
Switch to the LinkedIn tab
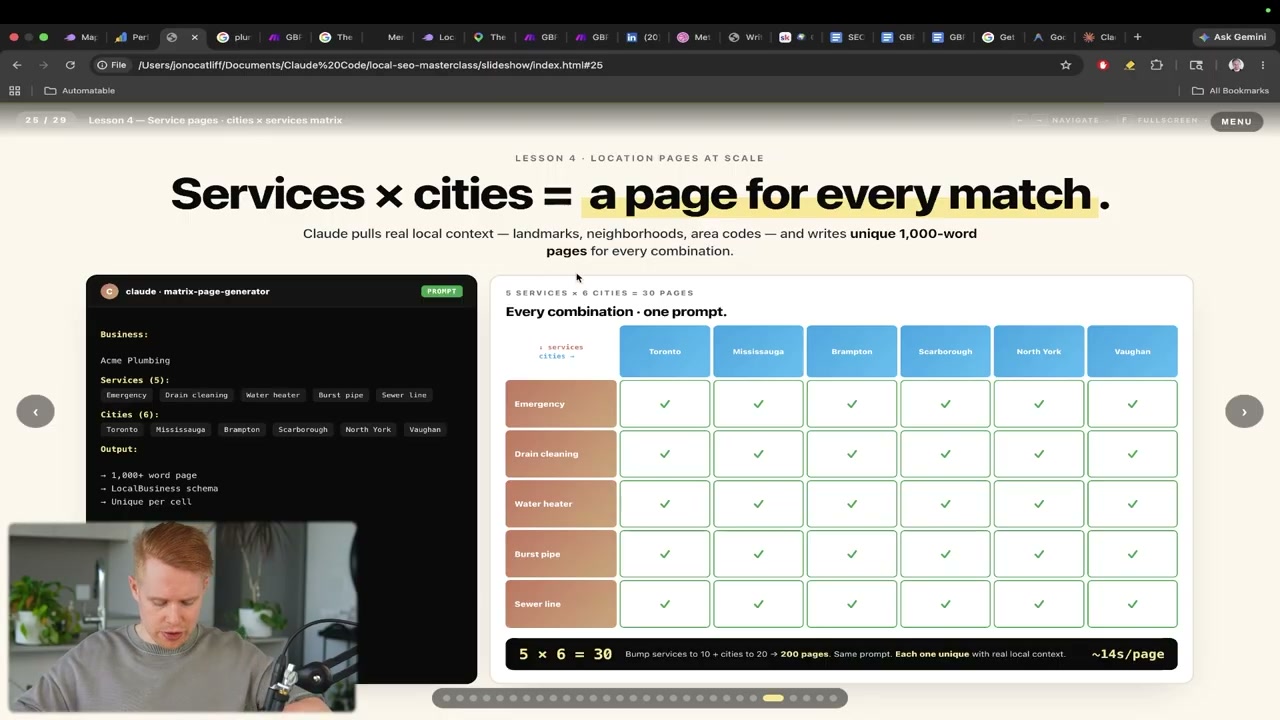(x=643, y=37)
